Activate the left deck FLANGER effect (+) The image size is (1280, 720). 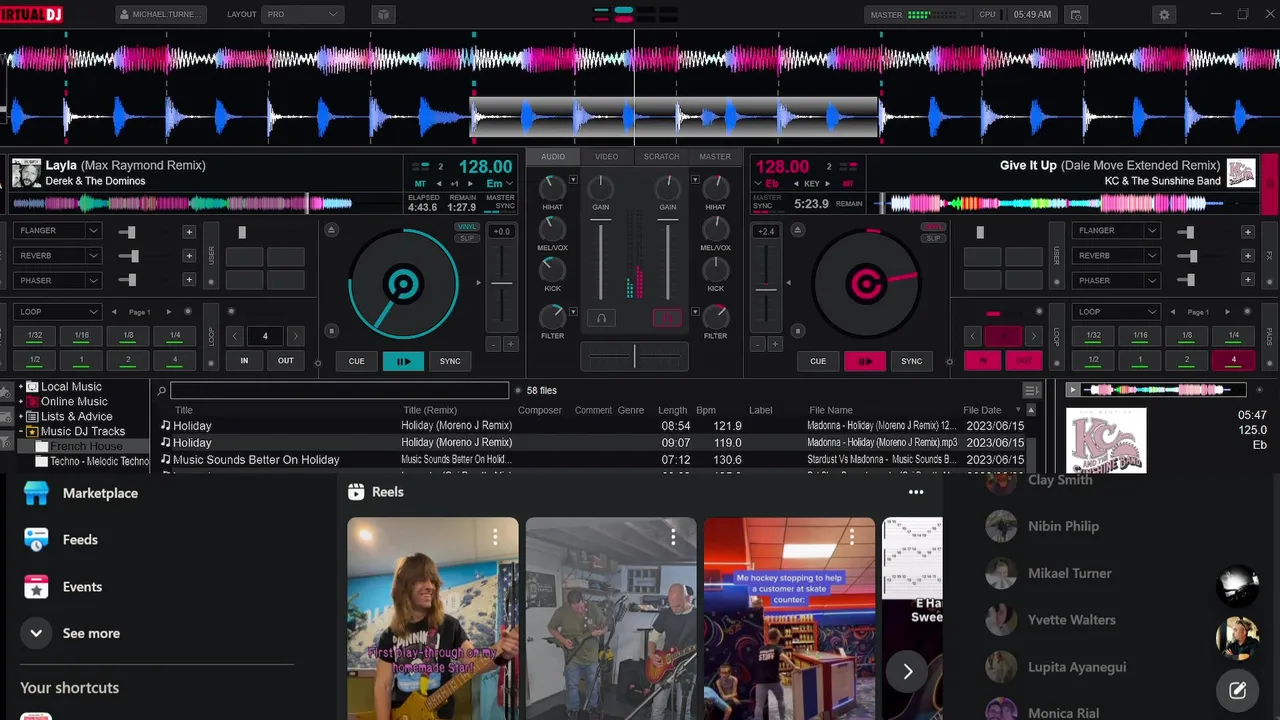click(189, 231)
